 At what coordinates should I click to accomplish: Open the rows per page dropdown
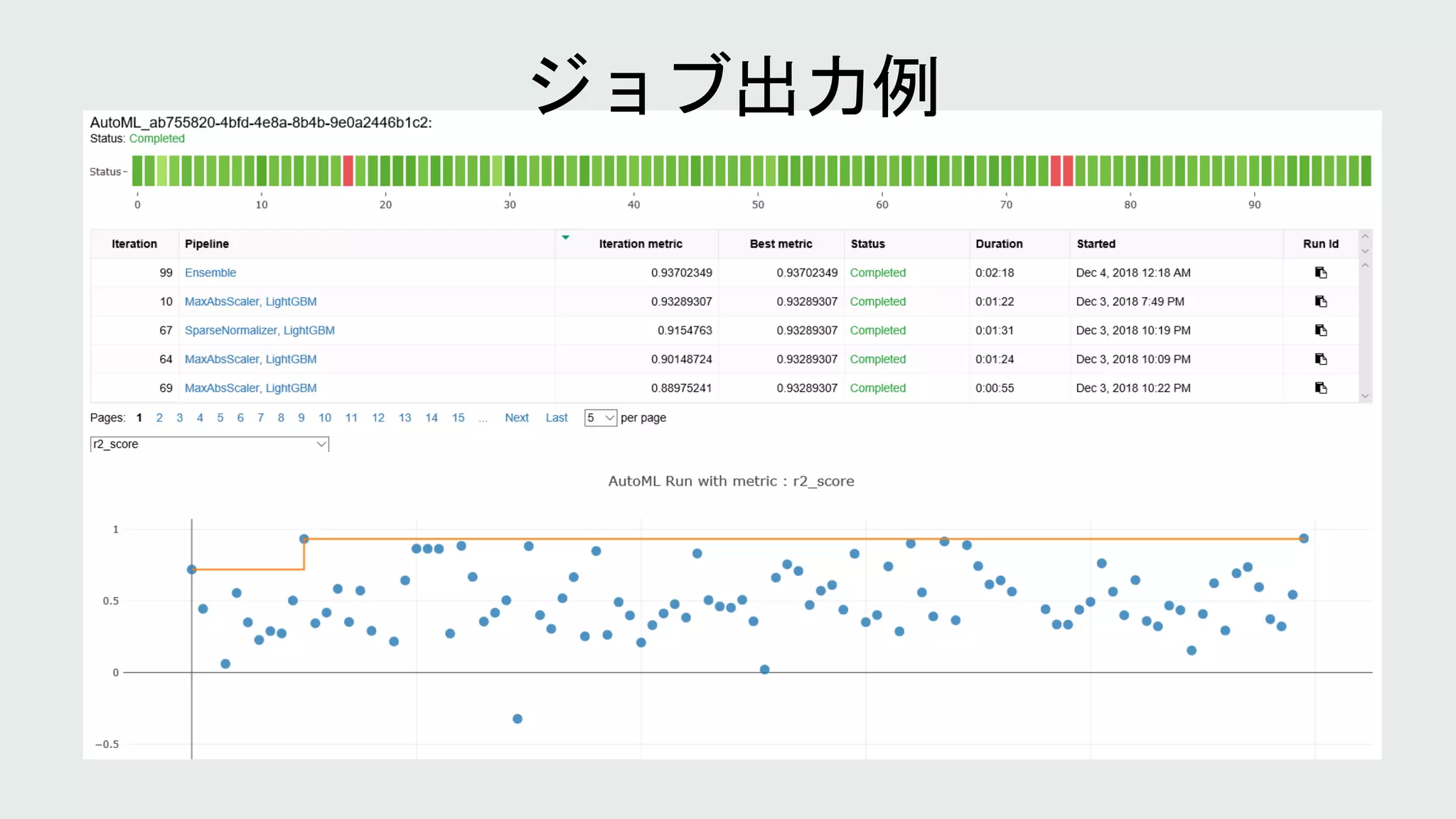600,418
